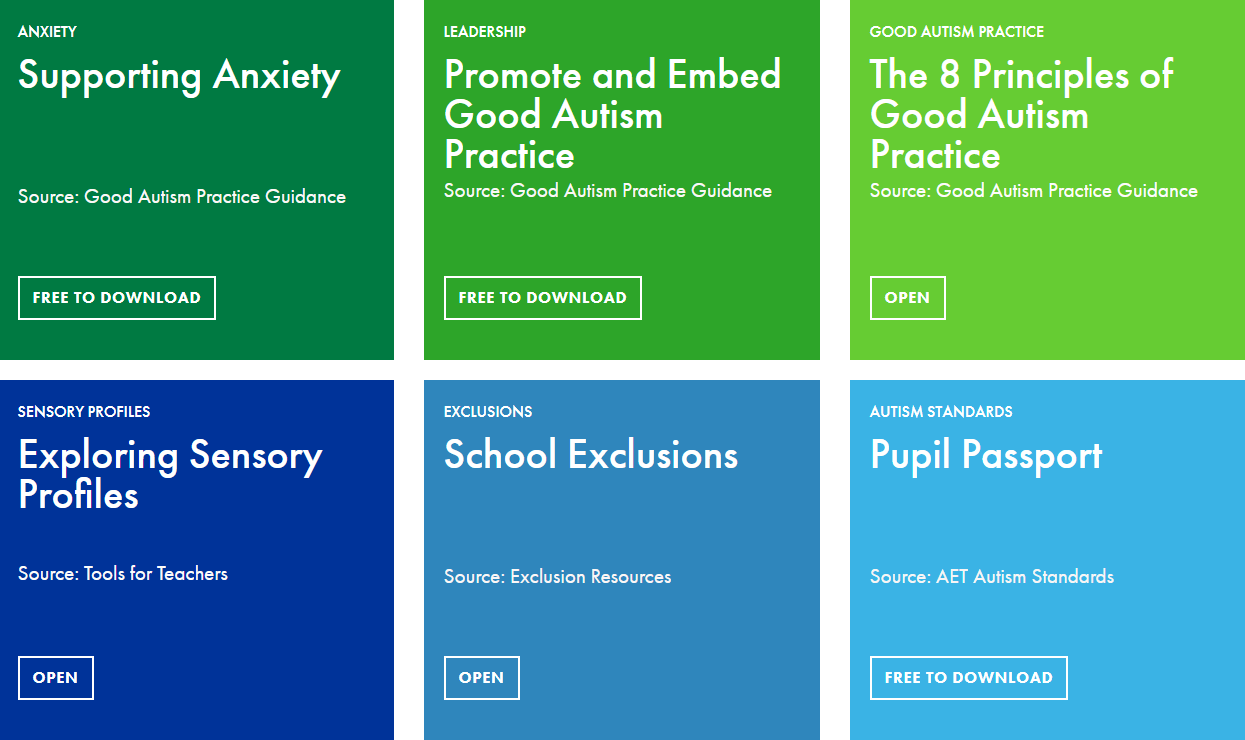The height and width of the screenshot is (740, 1245).
Task: Click OPEN on Exploring Sensory Profiles
Action: 55,677
